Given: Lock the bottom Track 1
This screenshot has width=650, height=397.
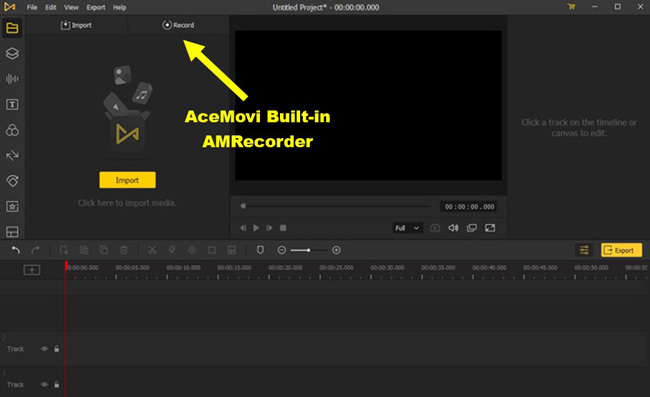Looking at the screenshot, I should coord(56,385).
